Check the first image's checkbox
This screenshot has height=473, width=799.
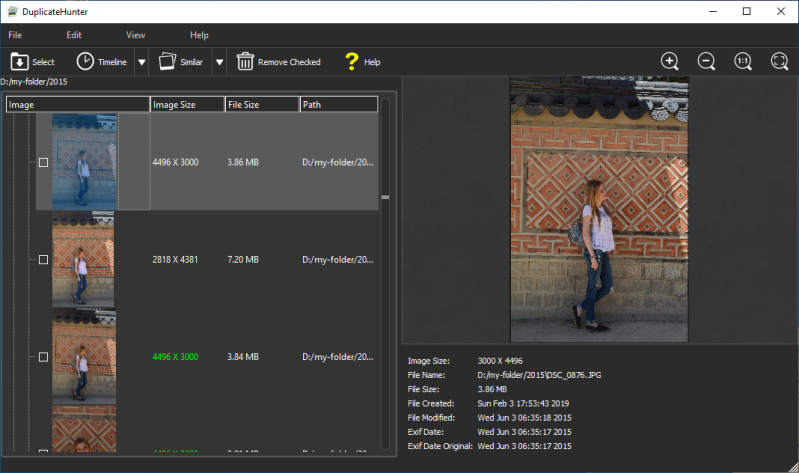(43, 162)
